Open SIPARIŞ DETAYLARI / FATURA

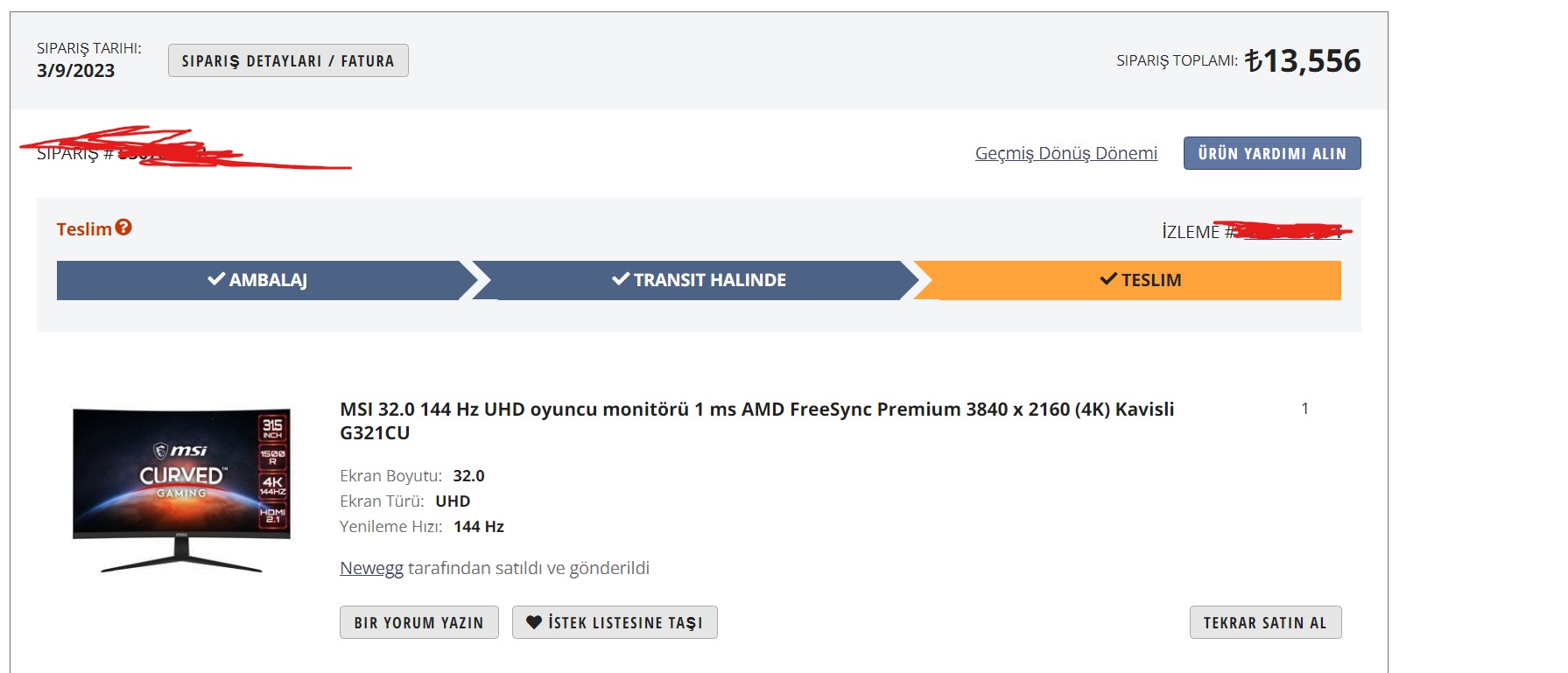click(x=288, y=60)
